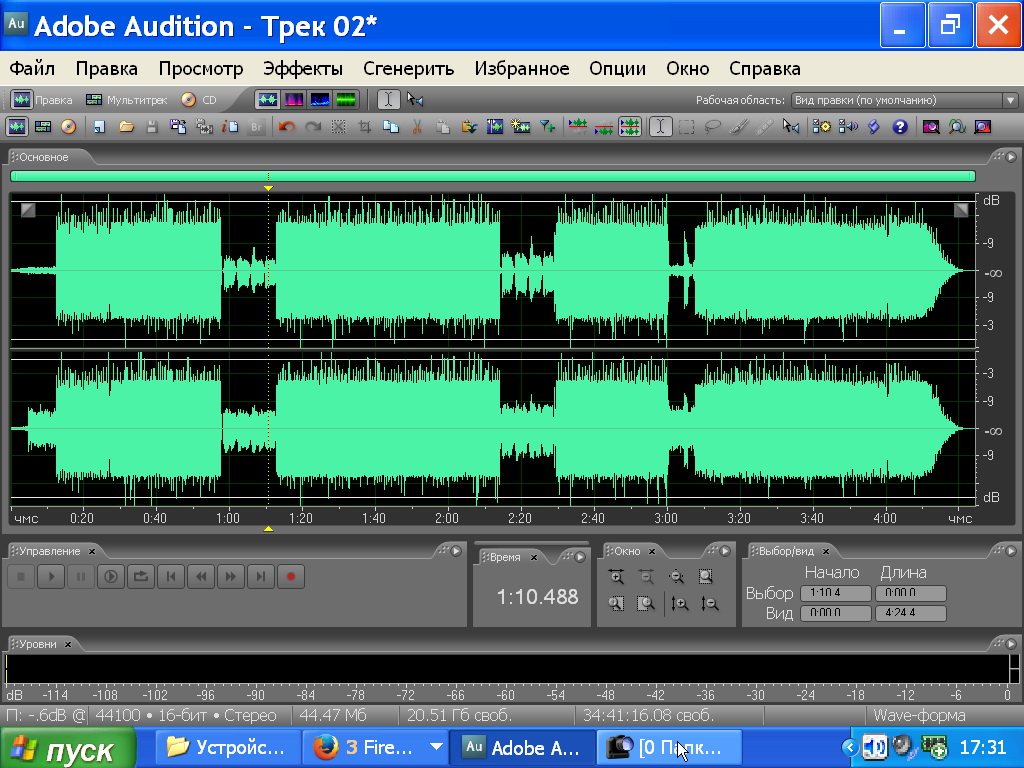This screenshot has height=768, width=1024.
Task: Select the Marquee selection tool
Action: (686, 127)
